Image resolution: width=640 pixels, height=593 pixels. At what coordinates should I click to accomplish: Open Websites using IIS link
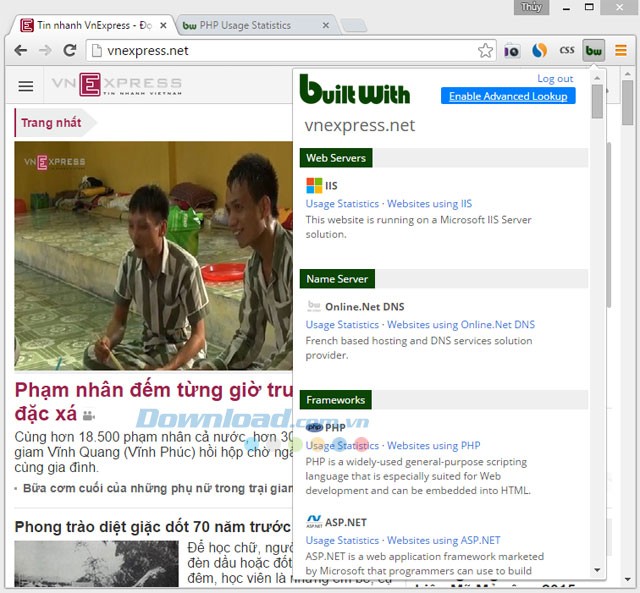[x=429, y=204]
